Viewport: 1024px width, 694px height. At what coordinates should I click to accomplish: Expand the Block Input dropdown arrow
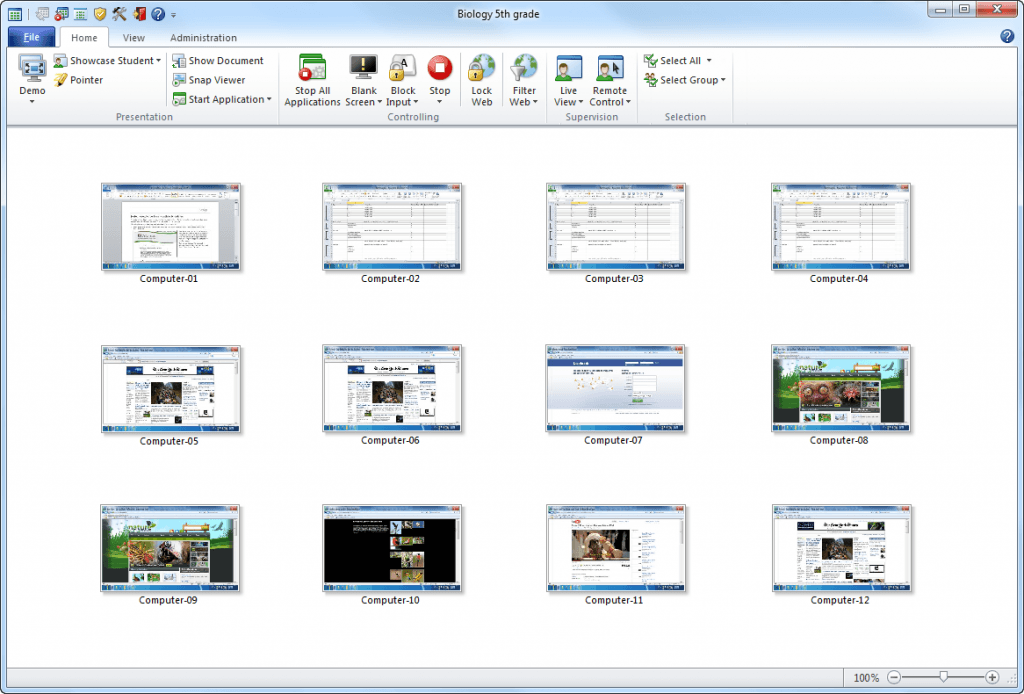(415, 102)
